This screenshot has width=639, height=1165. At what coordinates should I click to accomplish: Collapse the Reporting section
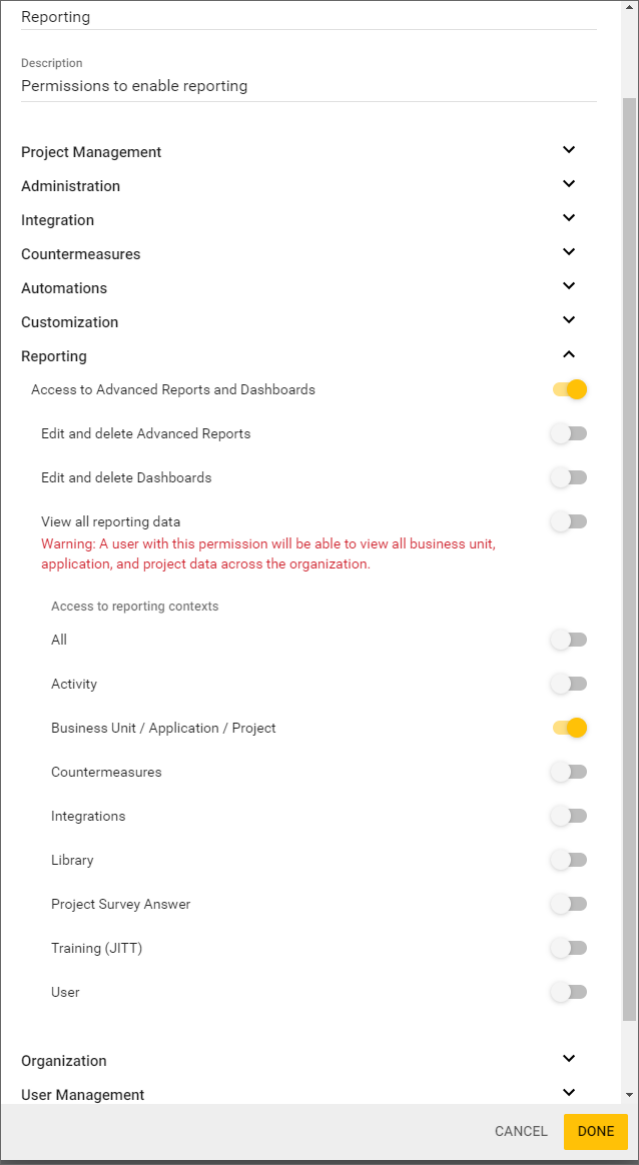point(568,353)
